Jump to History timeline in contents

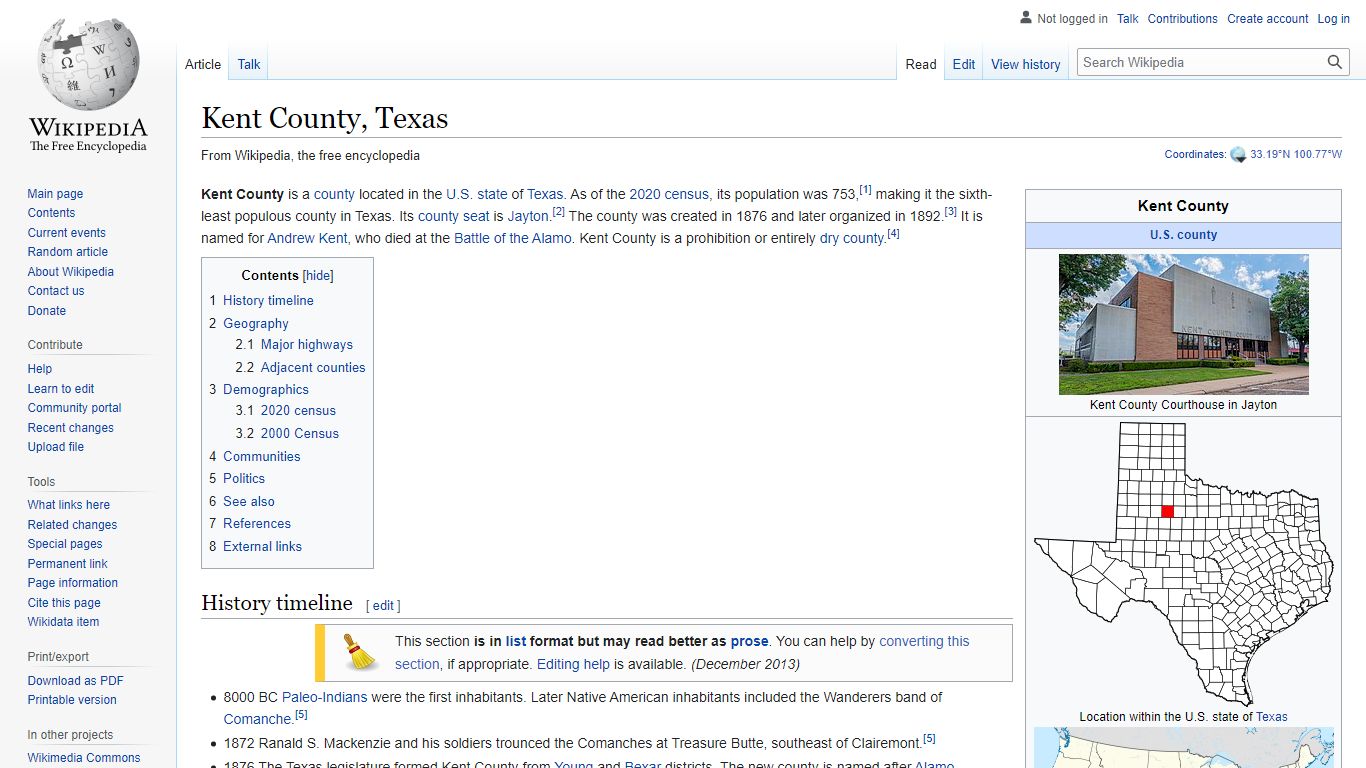click(x=268, y=300)
